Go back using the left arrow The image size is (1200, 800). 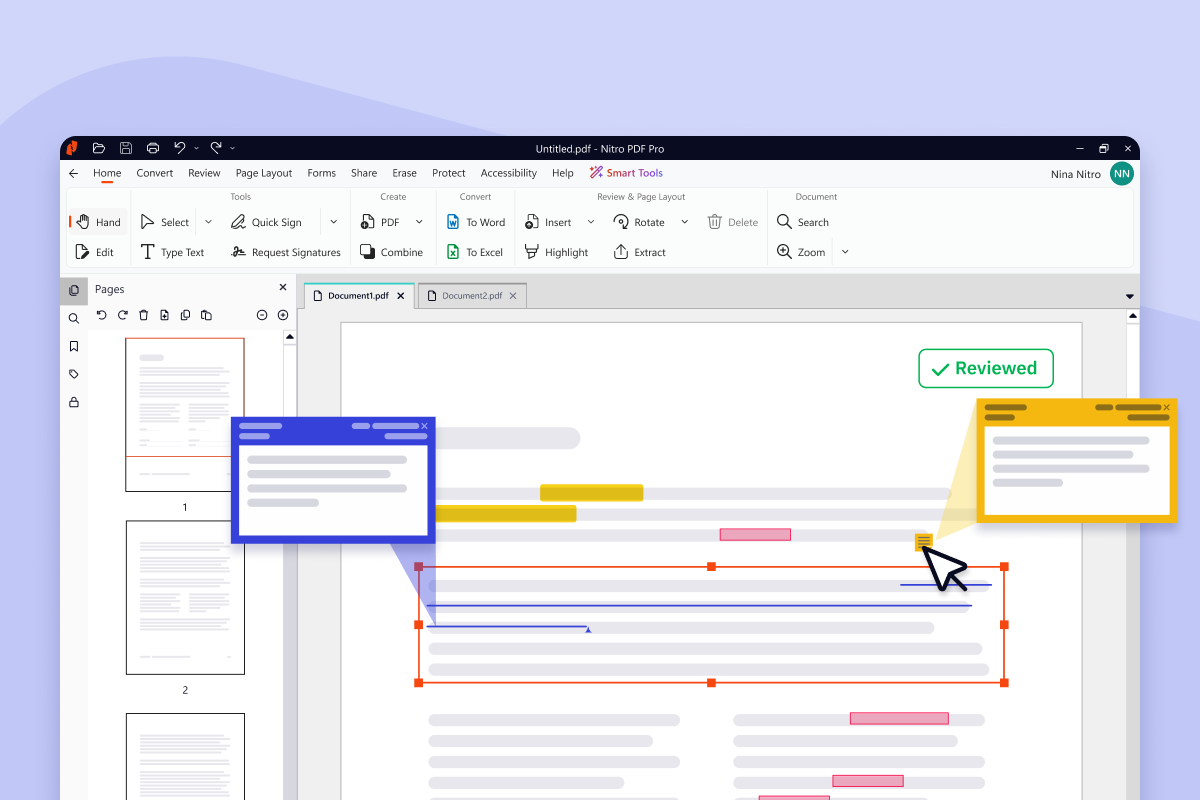(x=73, y=173)
